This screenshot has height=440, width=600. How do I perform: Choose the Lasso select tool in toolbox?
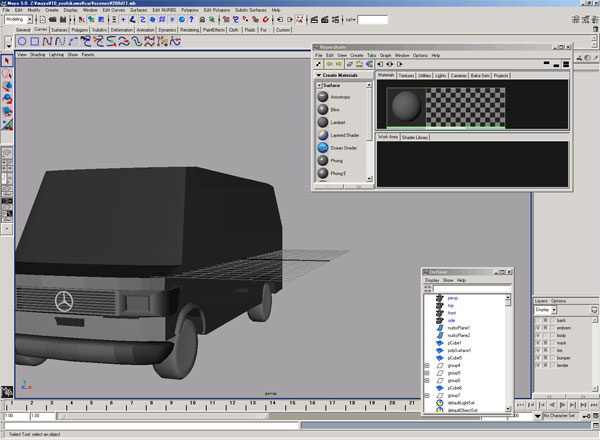coord(7,73)
